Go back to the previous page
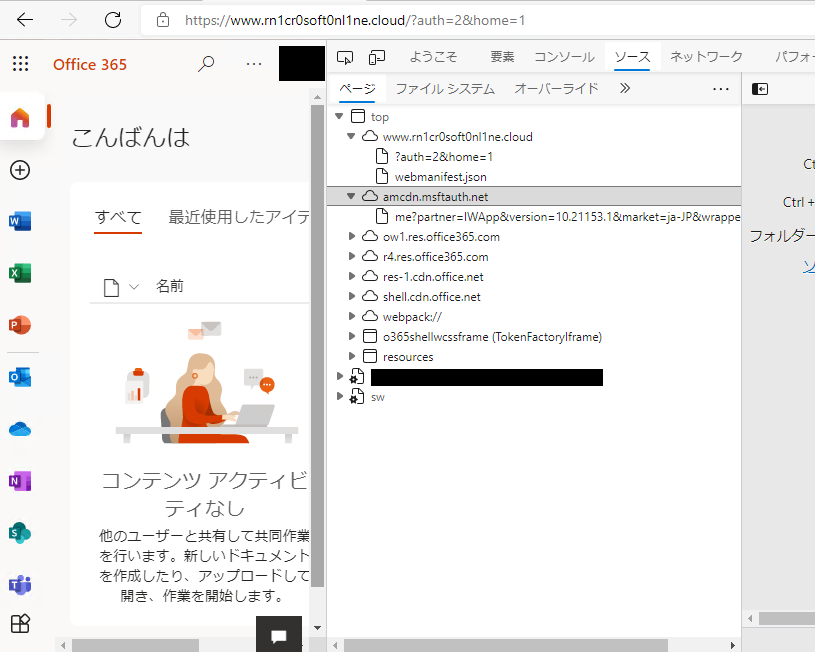This screenshot has height=652, width=815. pos(24,20)
